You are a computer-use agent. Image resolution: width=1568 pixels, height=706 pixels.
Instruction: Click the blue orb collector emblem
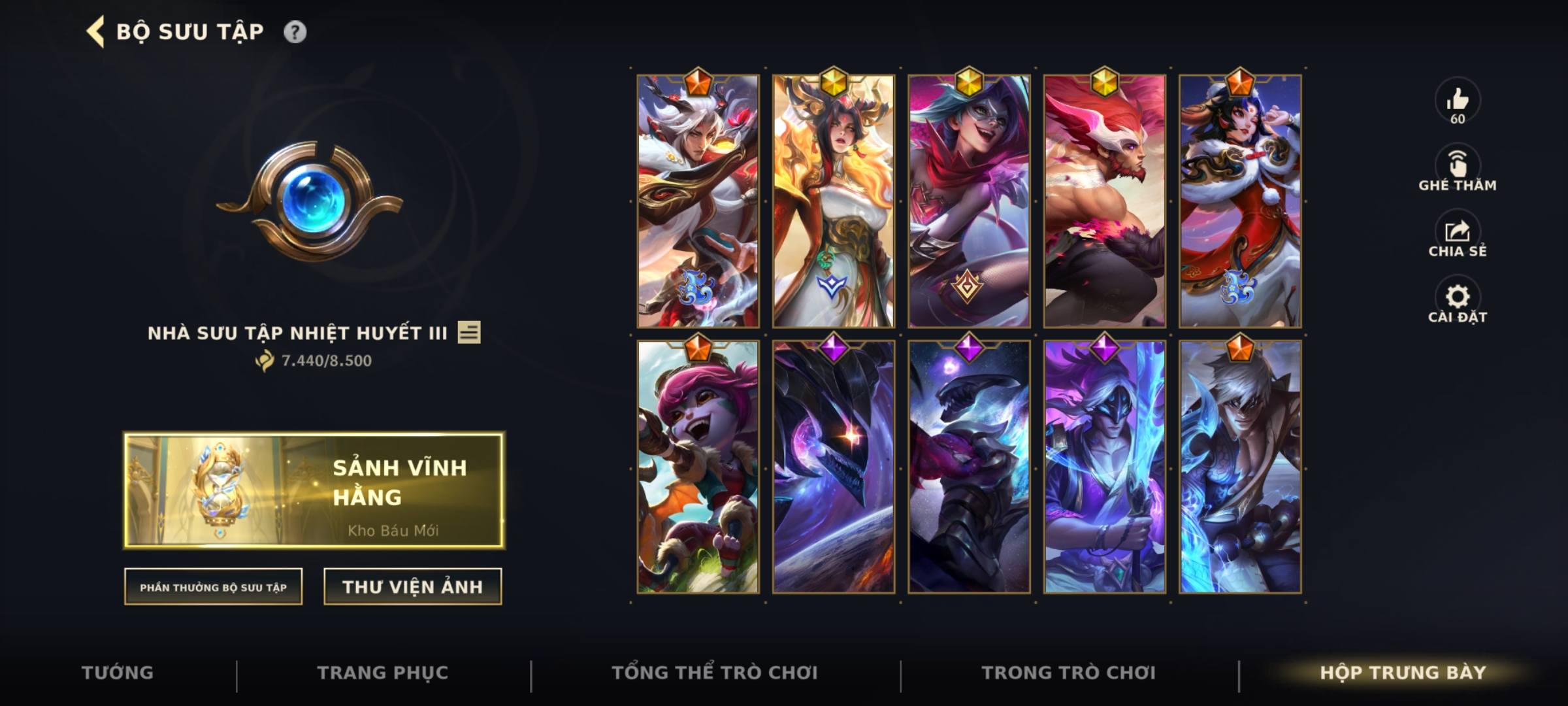(310, 201)
